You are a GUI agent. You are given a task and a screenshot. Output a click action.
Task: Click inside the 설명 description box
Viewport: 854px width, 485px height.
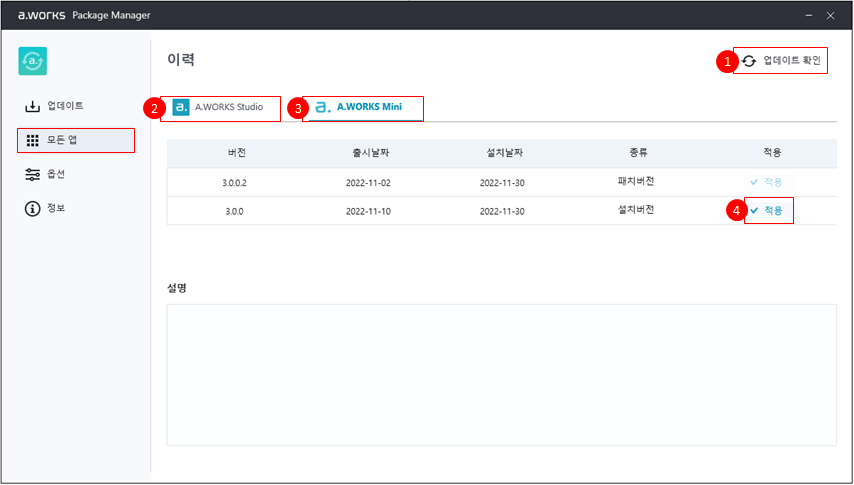click(502, 375)
